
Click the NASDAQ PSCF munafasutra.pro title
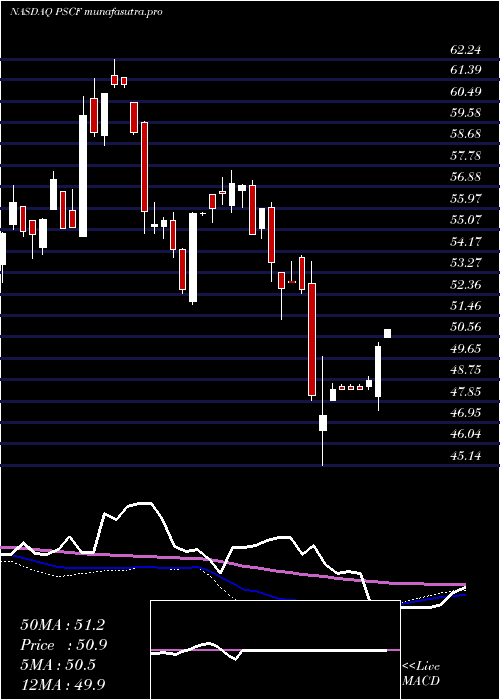coord(86,12)
